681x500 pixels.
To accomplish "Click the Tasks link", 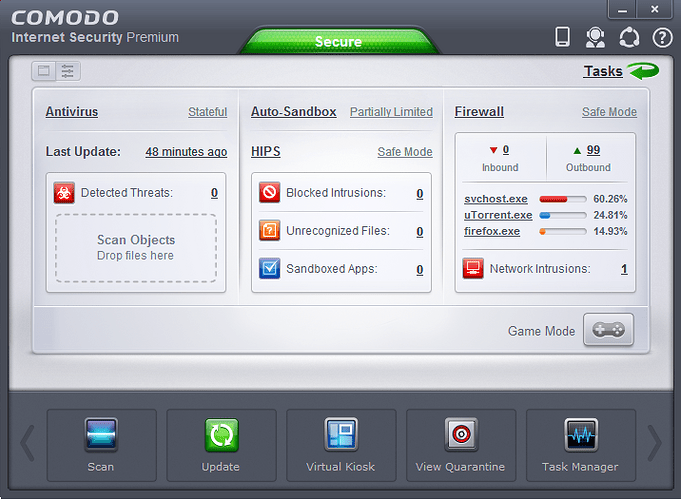I will [x=603, y=71].
